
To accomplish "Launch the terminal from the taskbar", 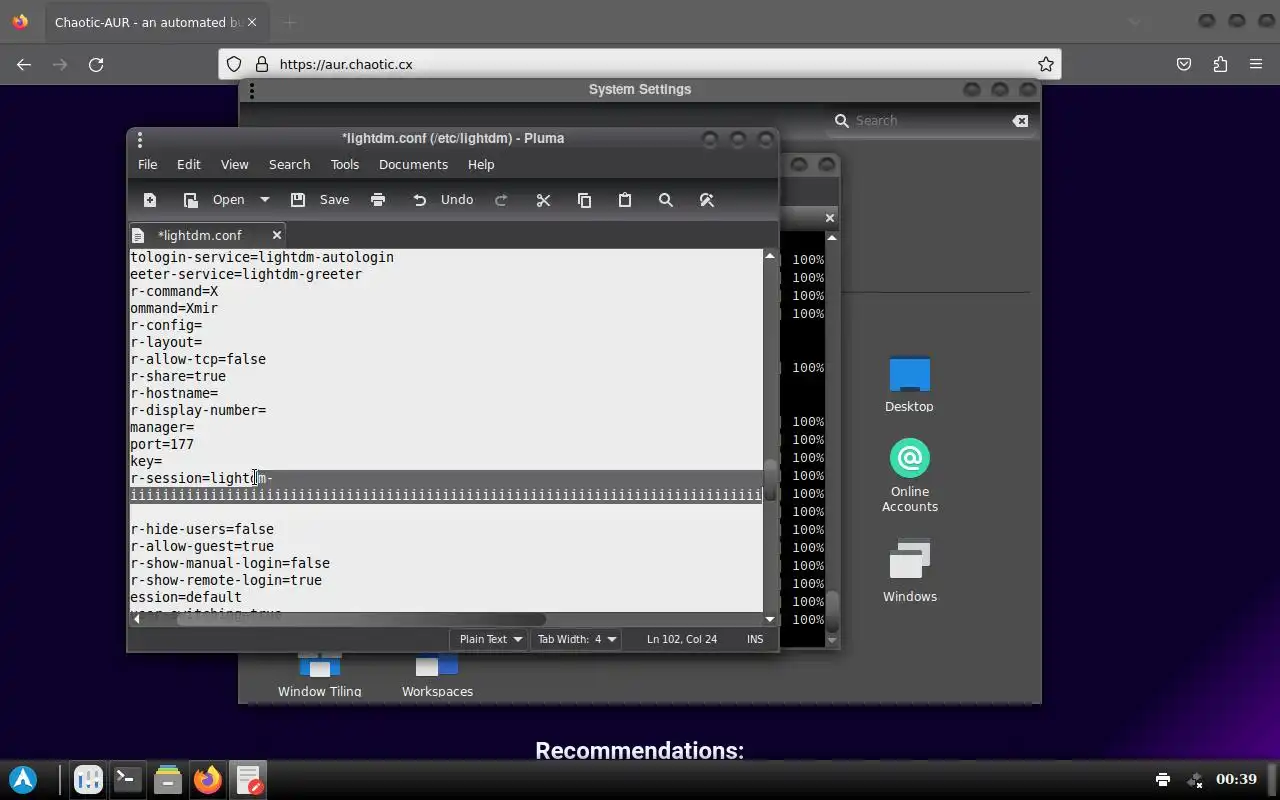I will tap(127, 779).
